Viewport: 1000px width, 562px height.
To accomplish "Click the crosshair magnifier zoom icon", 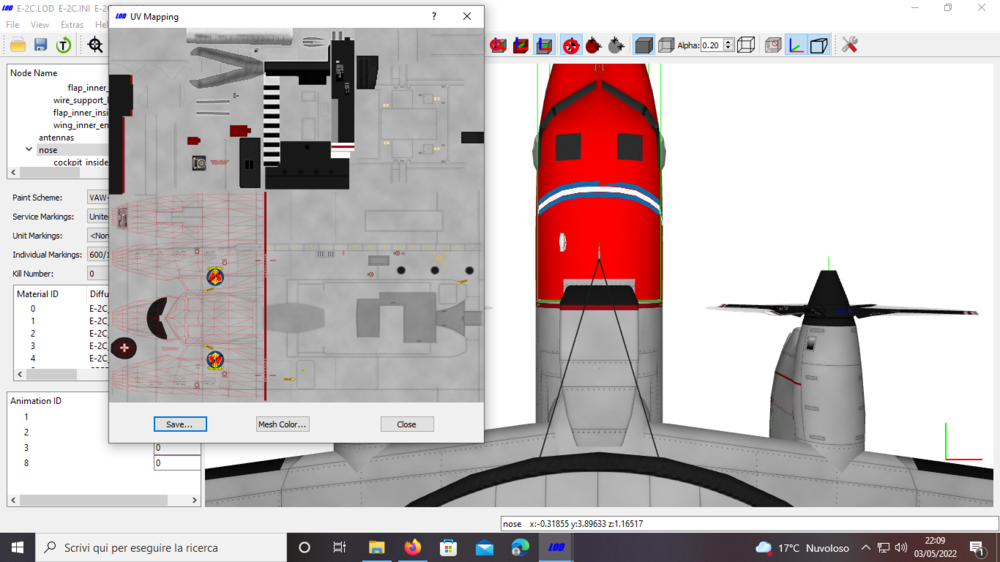I will (95, 45).
